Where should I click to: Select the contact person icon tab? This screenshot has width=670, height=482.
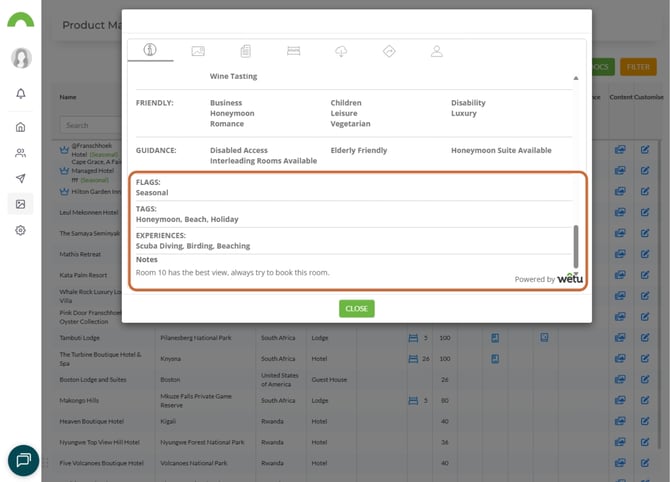pyautogui.click(x=436, y=50)
